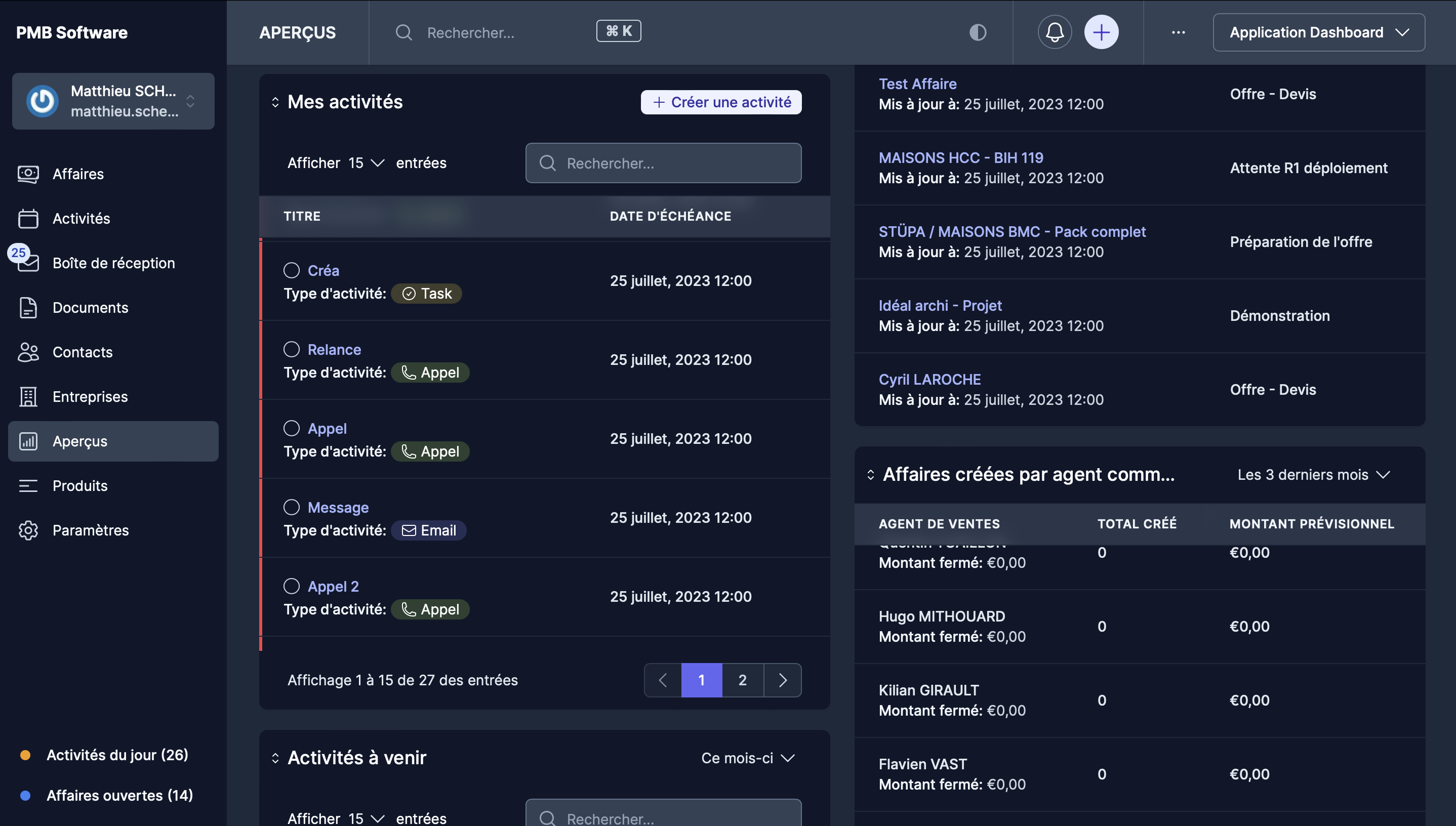Tick the Appel 2 completion circle

tap(292, 586)
